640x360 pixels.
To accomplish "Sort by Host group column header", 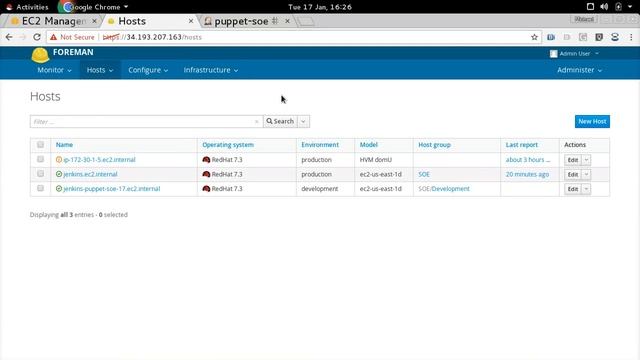I will [434, 145].
